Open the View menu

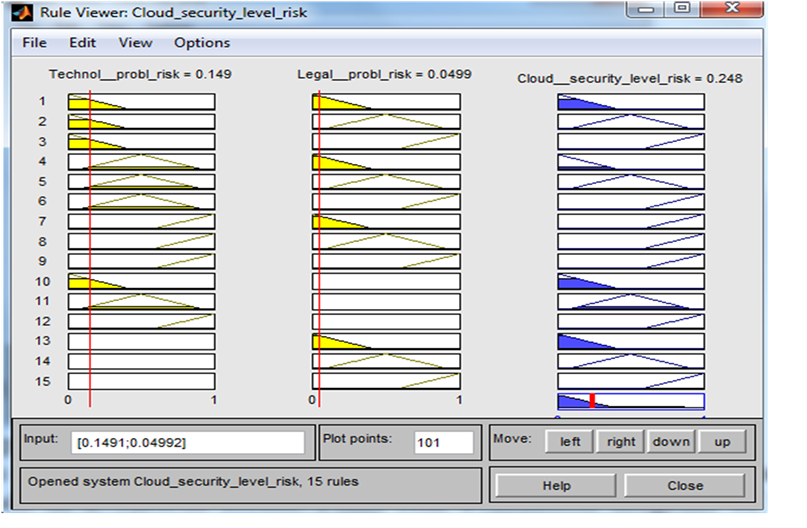click(x=135, y=43)
